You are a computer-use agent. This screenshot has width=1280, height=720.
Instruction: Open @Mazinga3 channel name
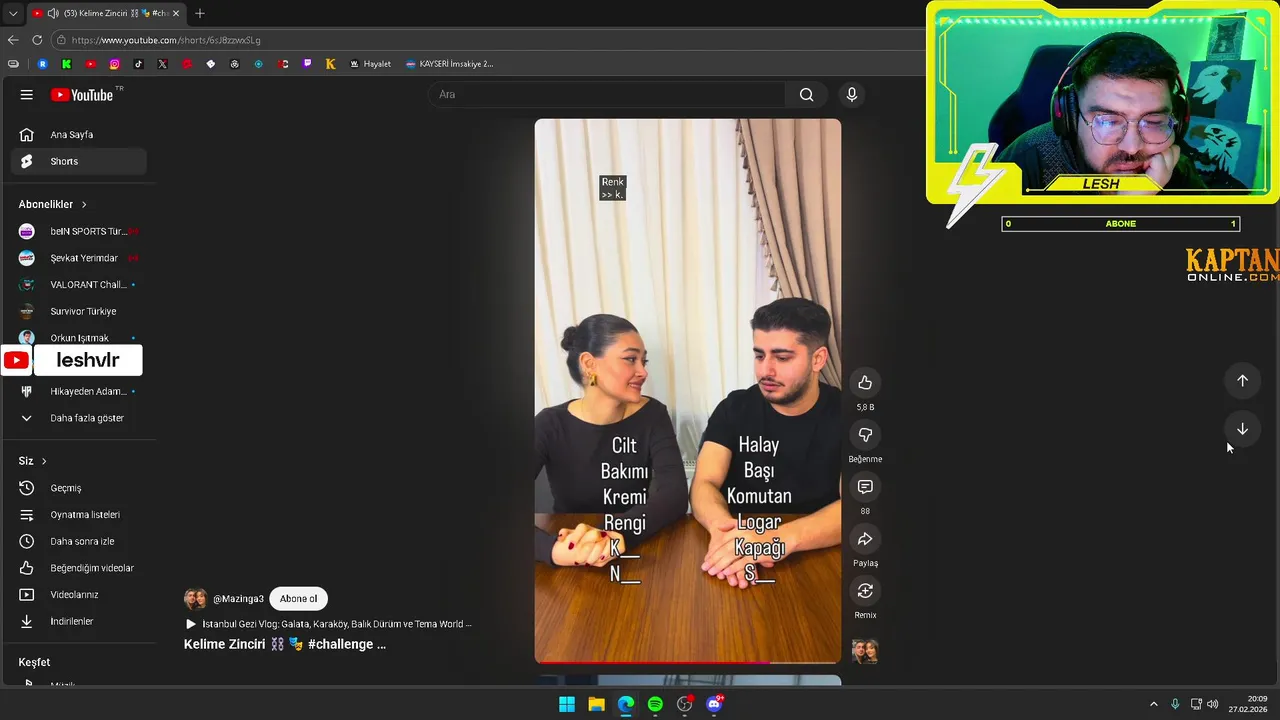pyautogui.click(x=238, y=599)
